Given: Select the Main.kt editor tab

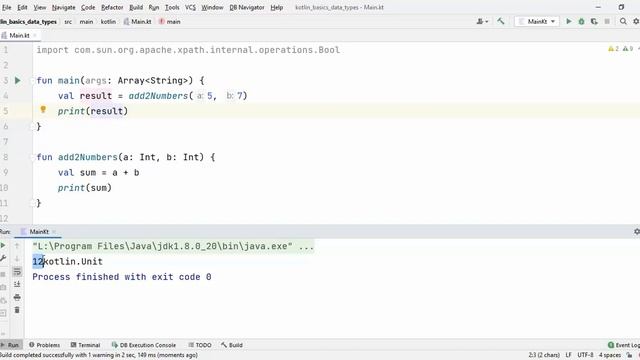Looking at the screenshot, I should (19, 36).
